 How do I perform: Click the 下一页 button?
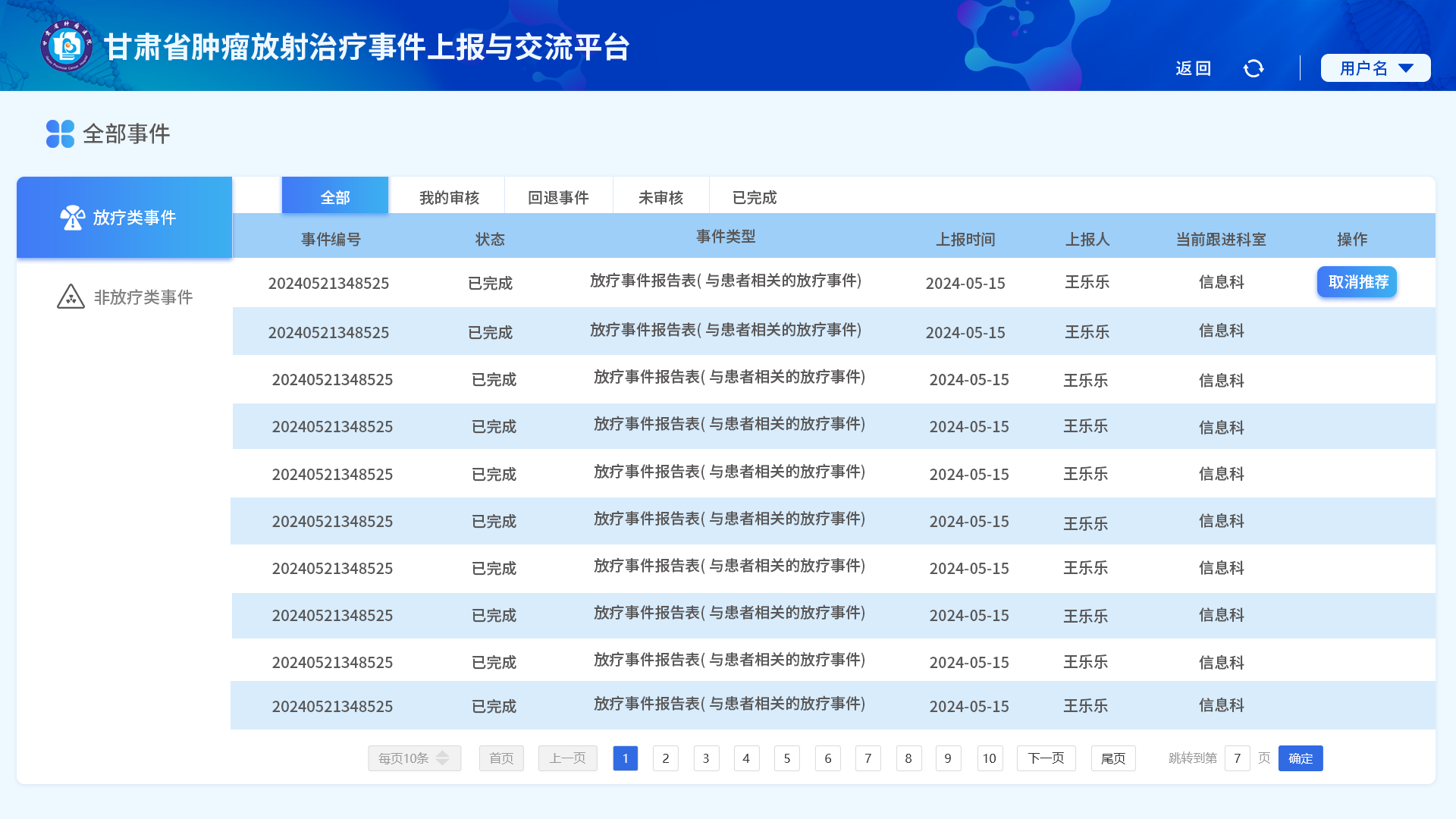click(1046, 758)
